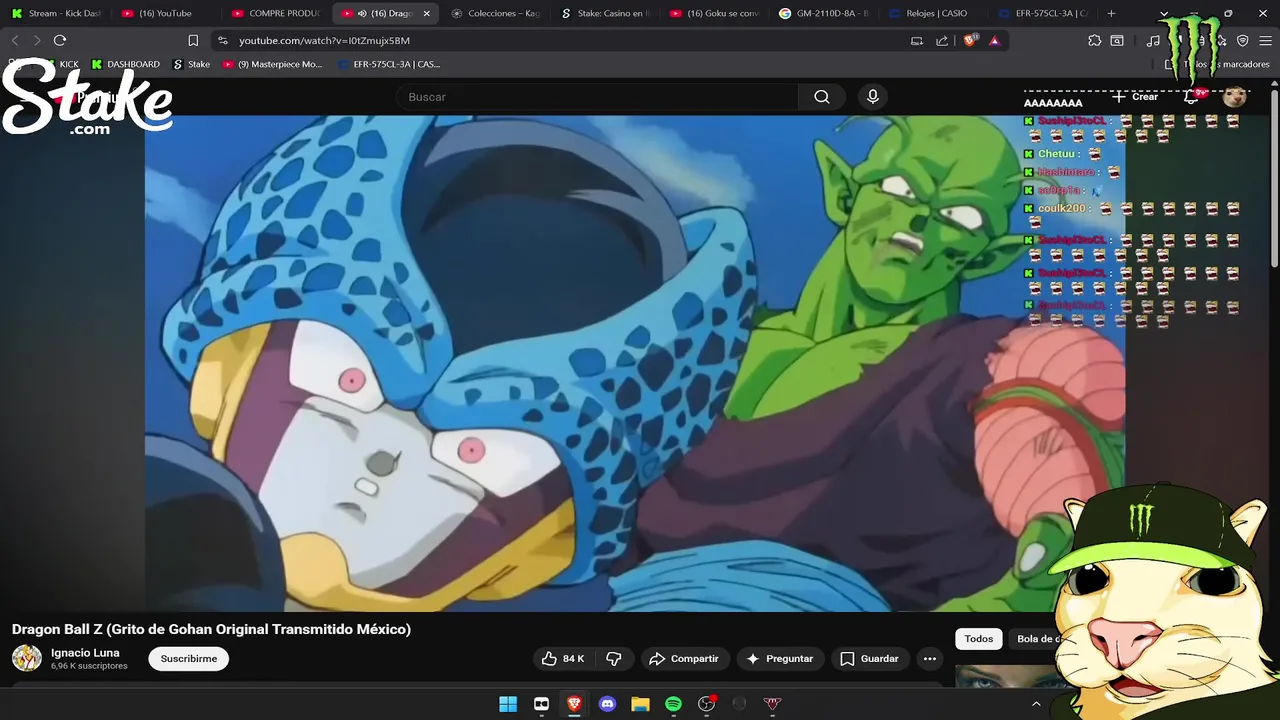This screenshot has width=1280, height=720.
Task: Open the media control music note icon
Action: click(x=1153, y=40)
